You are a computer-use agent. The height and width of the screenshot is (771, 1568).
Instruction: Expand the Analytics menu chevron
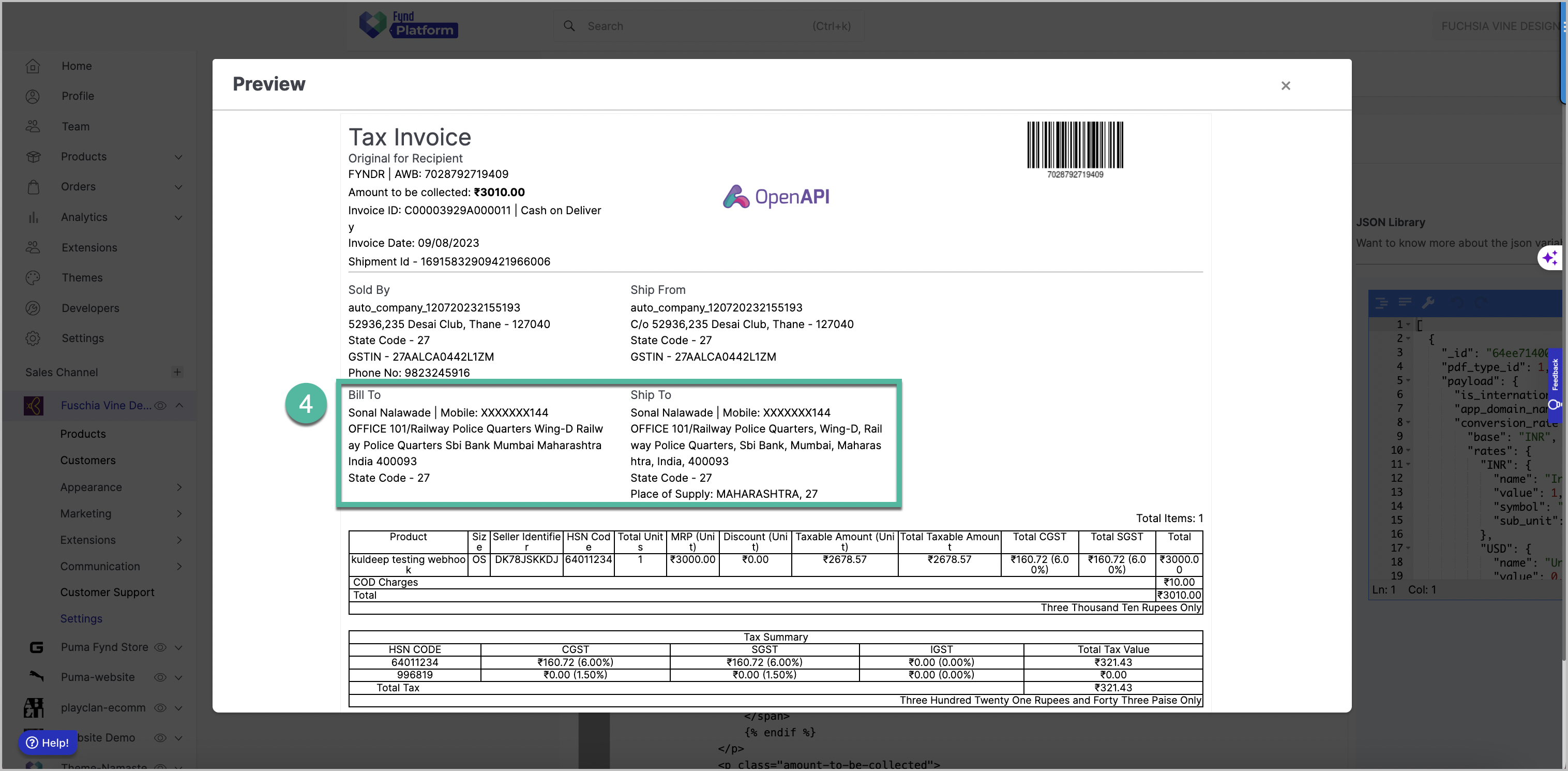(x=178, y=217)
